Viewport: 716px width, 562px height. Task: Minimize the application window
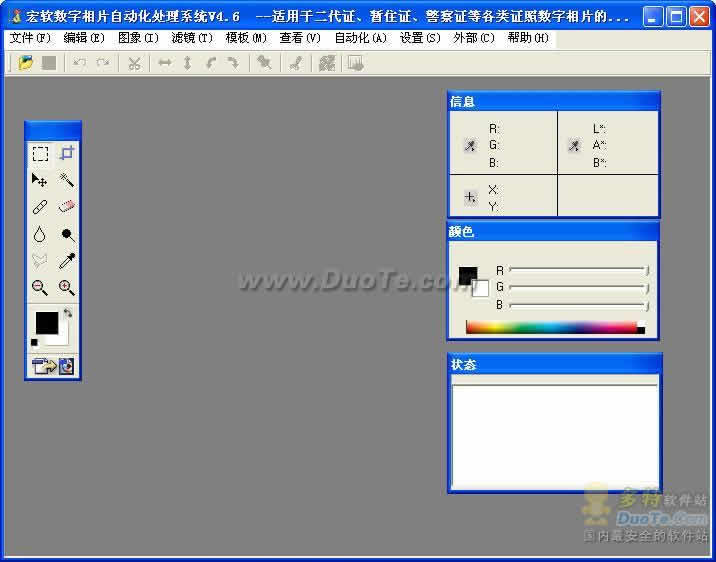(653, 17)
